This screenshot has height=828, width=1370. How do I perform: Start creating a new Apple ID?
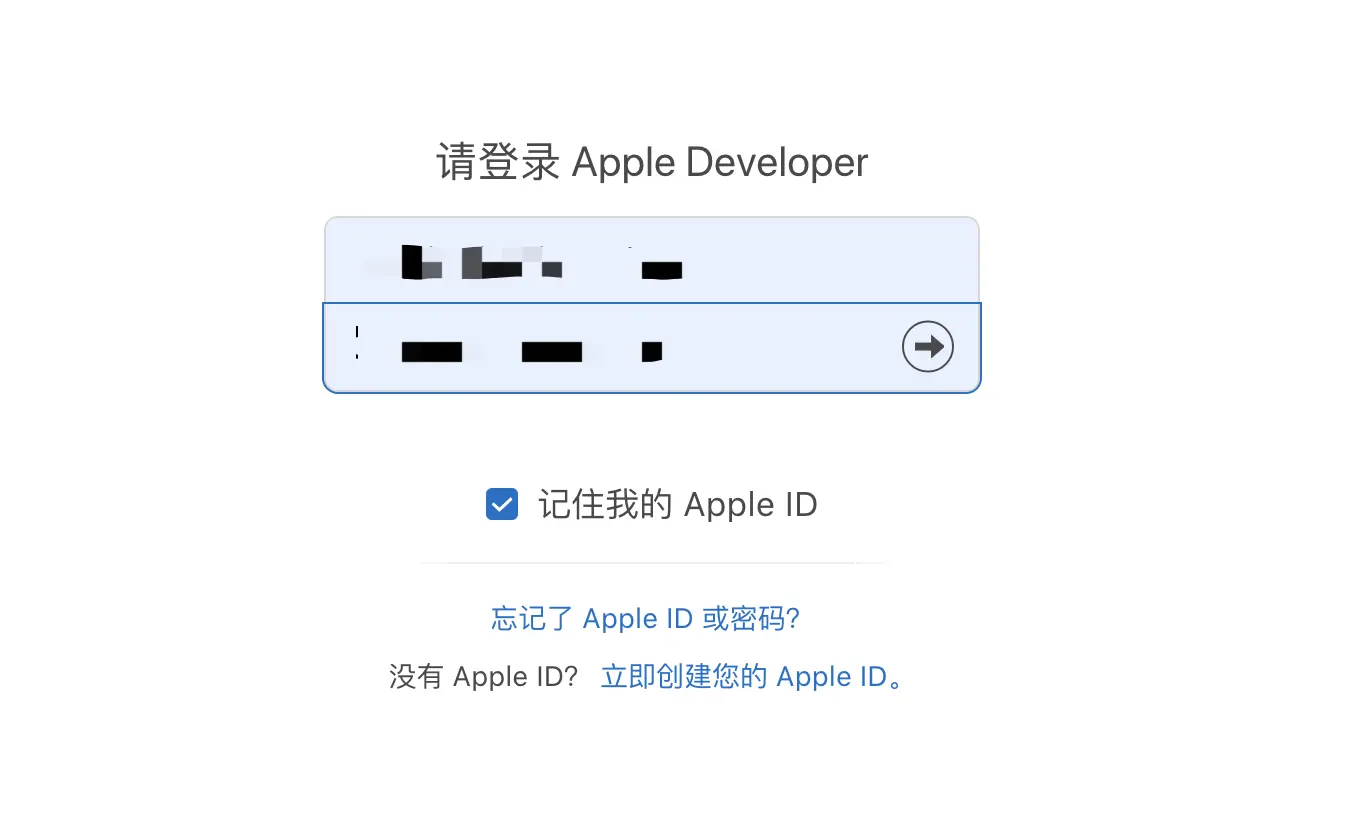coord(752,677)
